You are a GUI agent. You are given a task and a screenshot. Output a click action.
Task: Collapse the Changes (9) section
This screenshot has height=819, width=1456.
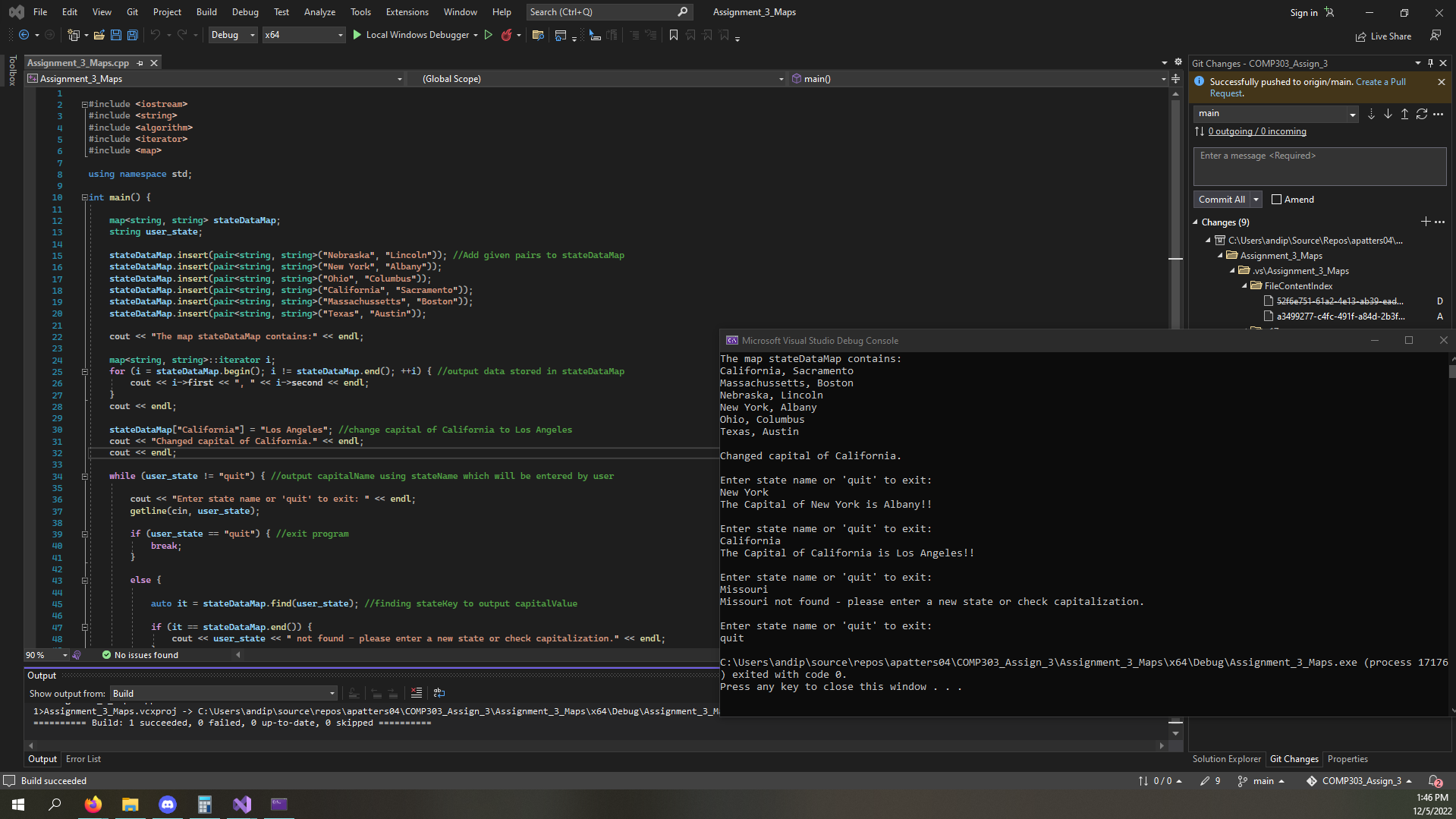(x=1196, y=222)
